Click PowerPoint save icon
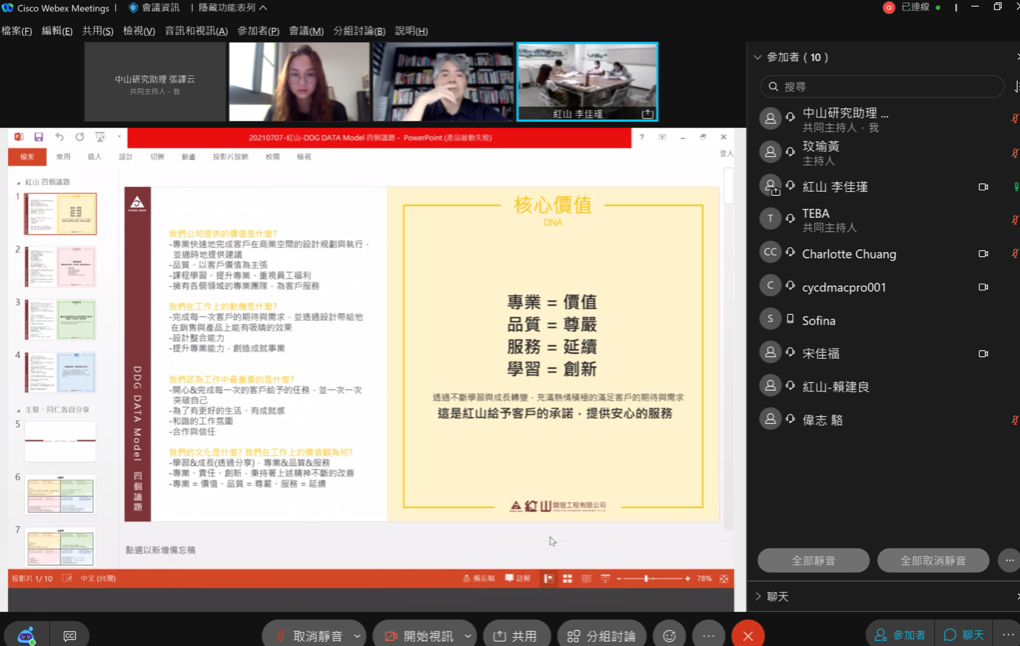 [38, 137]
